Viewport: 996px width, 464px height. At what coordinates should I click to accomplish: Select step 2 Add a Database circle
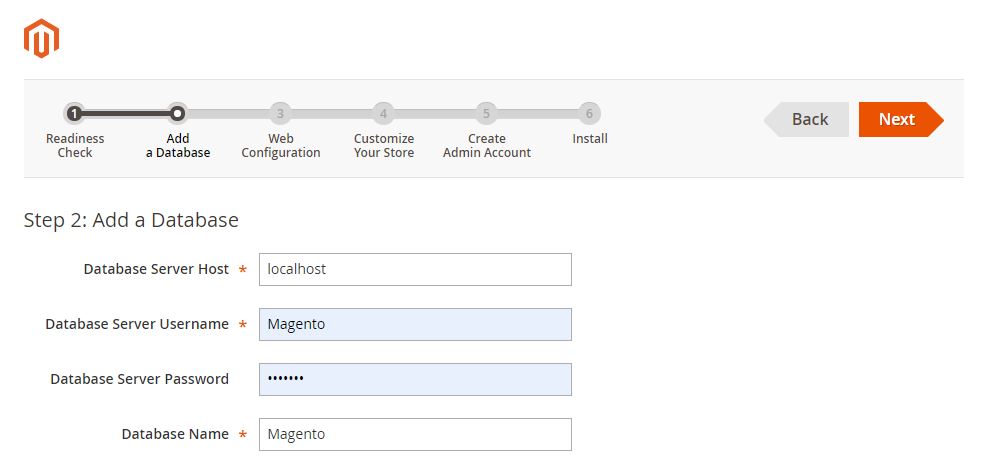[x=178, y=114]
